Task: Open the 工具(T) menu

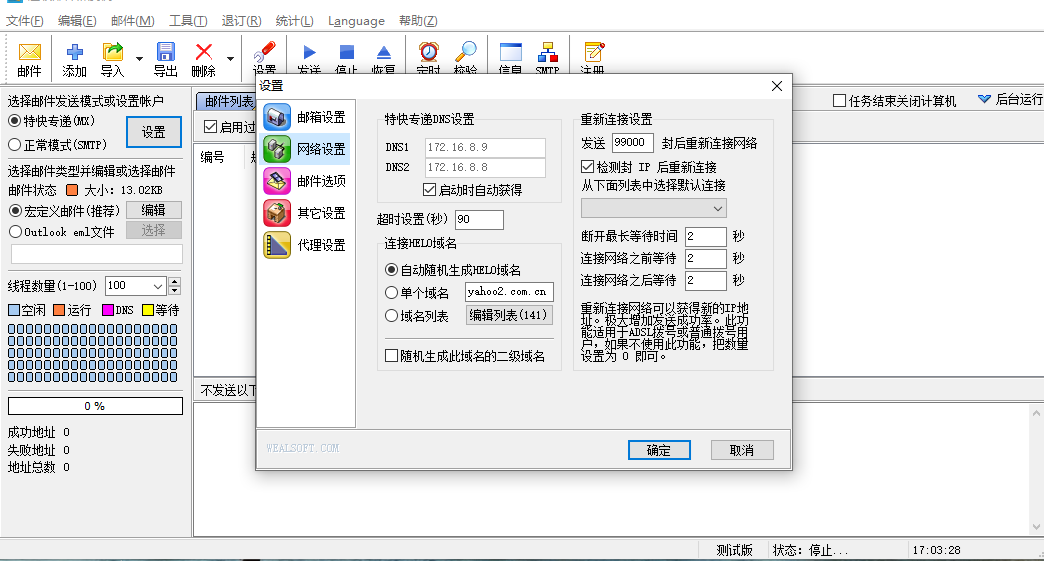Action: click(x=187, y=21)
